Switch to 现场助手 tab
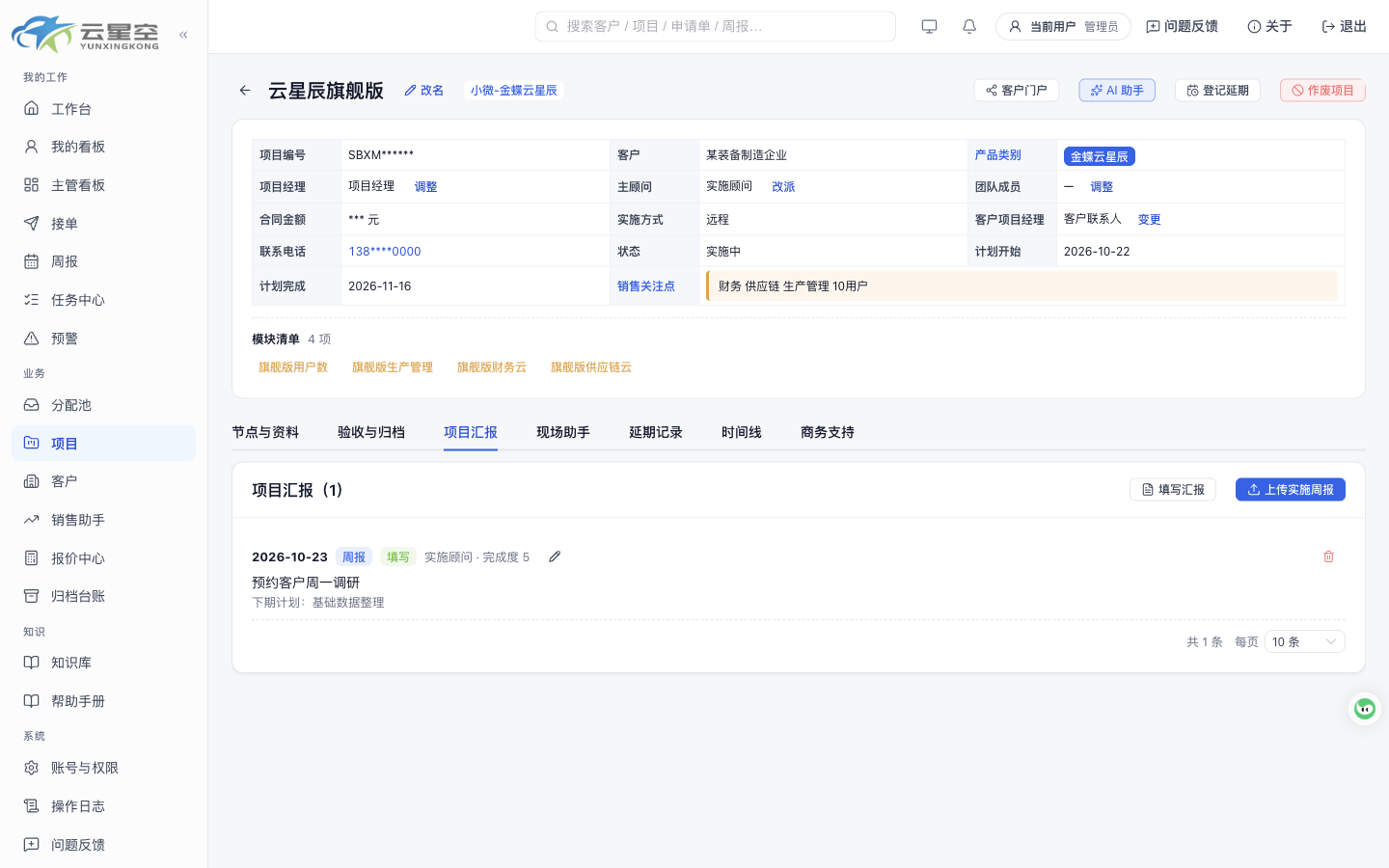This screenshot has height=868, width=1389. tap(563, 432)
